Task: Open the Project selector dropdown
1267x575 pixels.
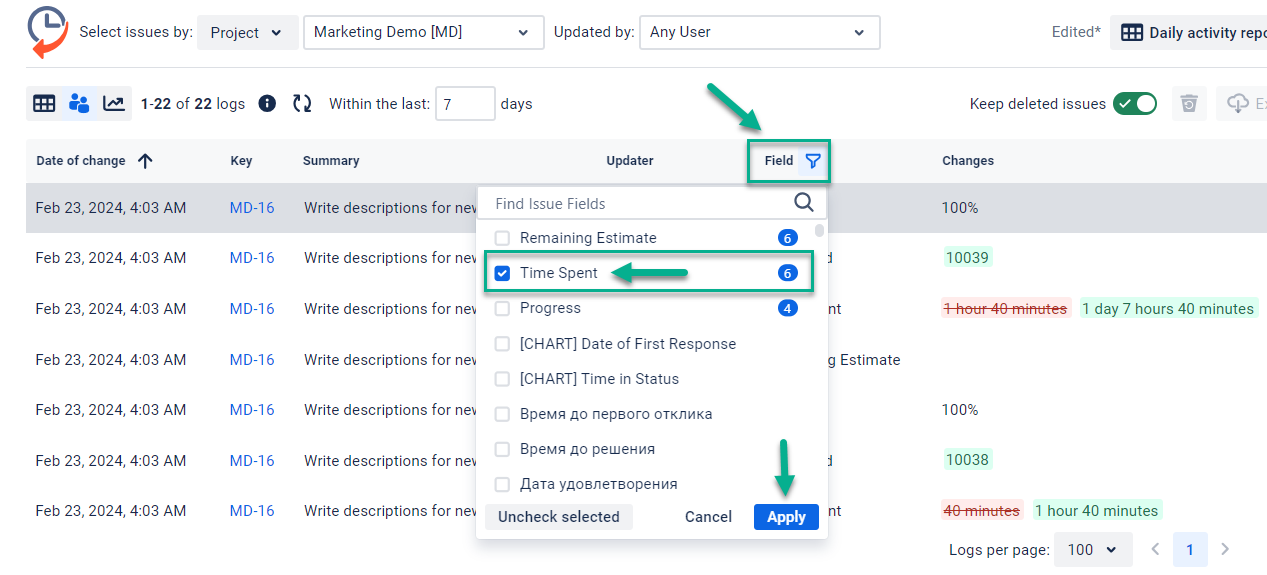Action: (247, 32)
